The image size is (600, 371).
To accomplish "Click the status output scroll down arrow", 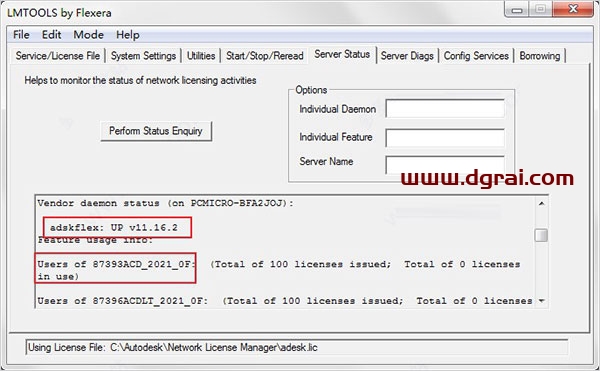I will click(x=541, y=301).
